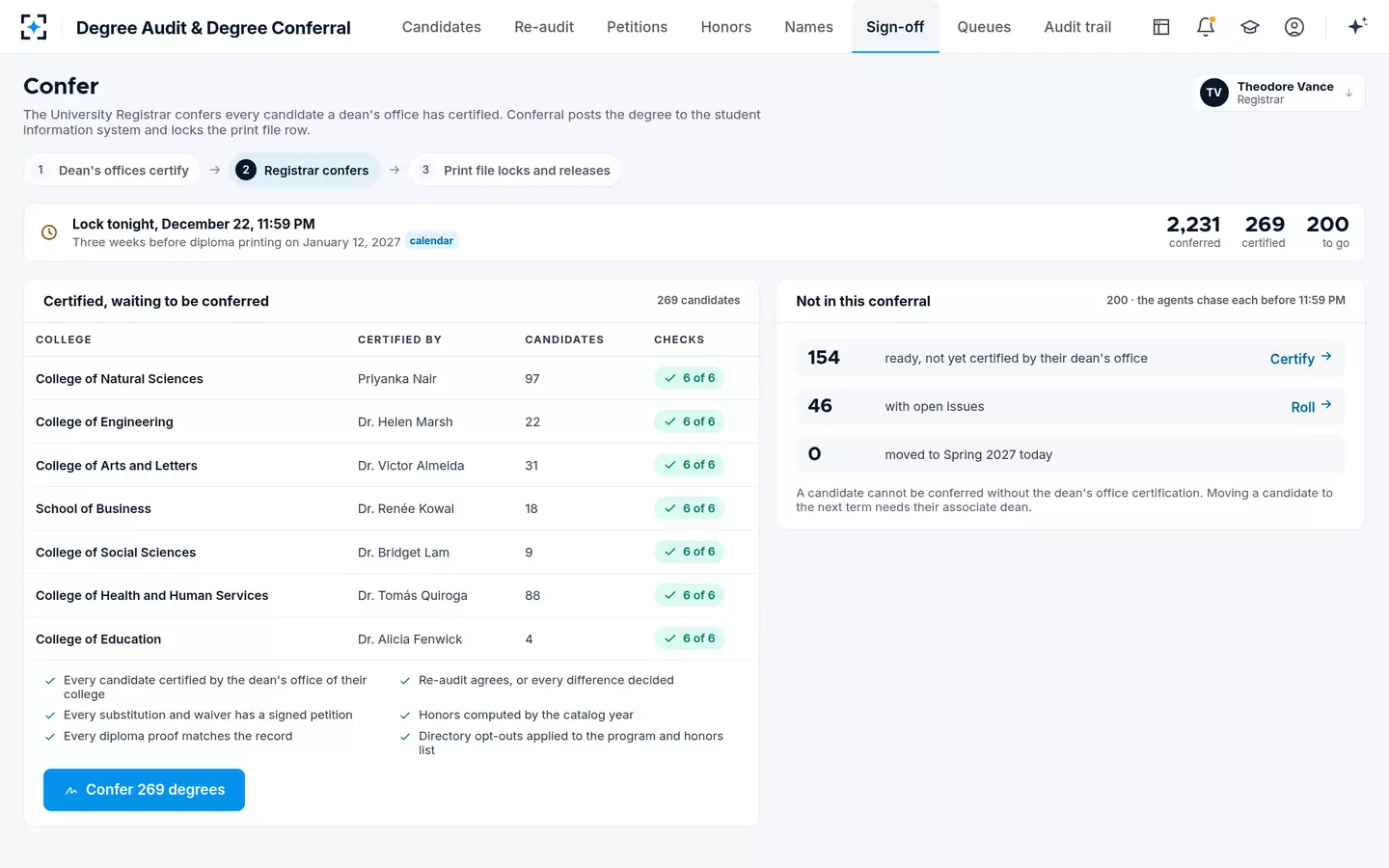Select the Dean's offices certify step
The height and width of the screenshot is (868, 1389).
pyautogui.click(x=113, y=170)
